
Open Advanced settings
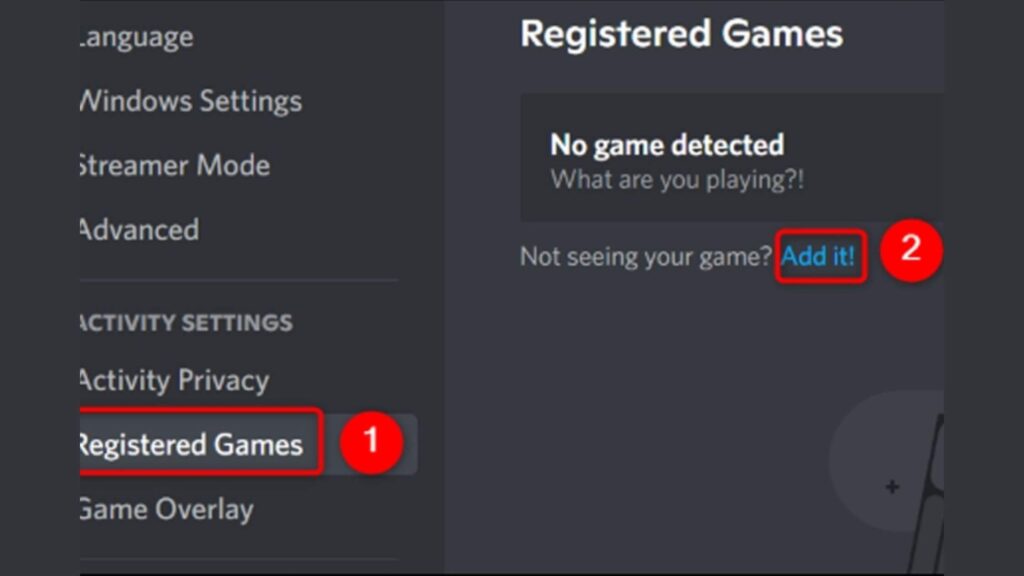click(x=138, y=229)
